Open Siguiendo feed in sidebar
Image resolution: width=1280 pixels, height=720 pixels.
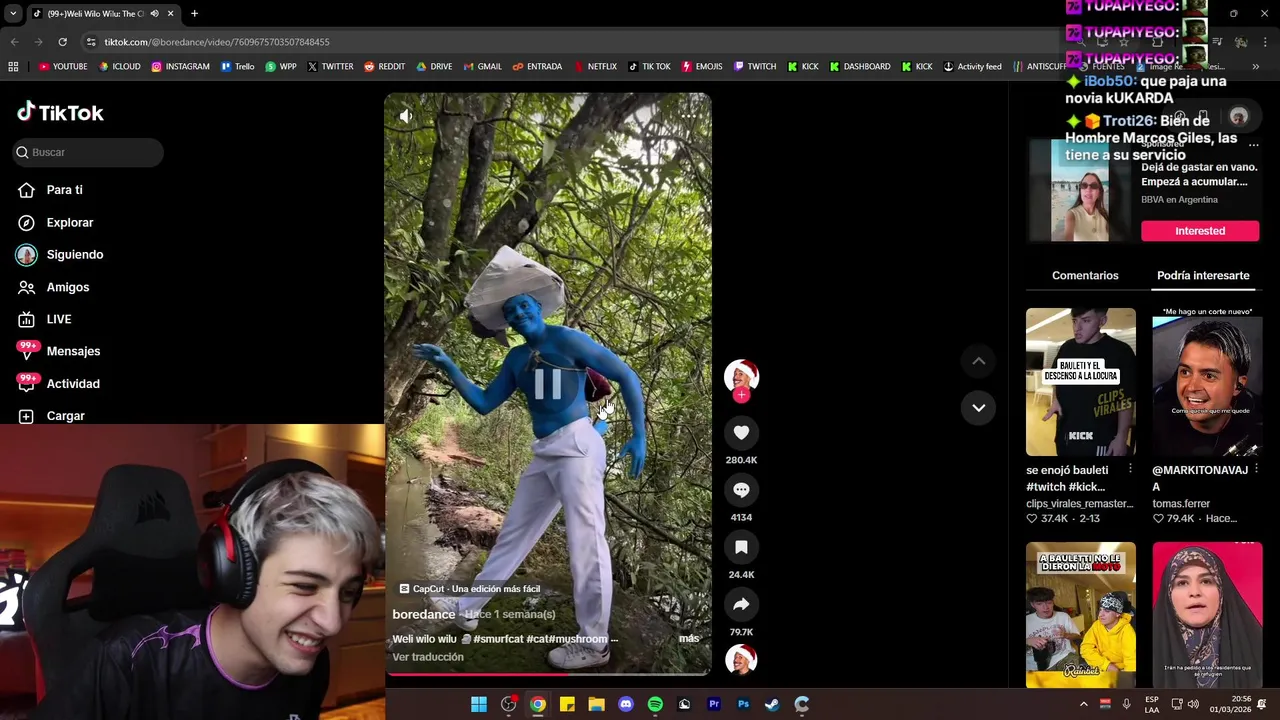60,254
